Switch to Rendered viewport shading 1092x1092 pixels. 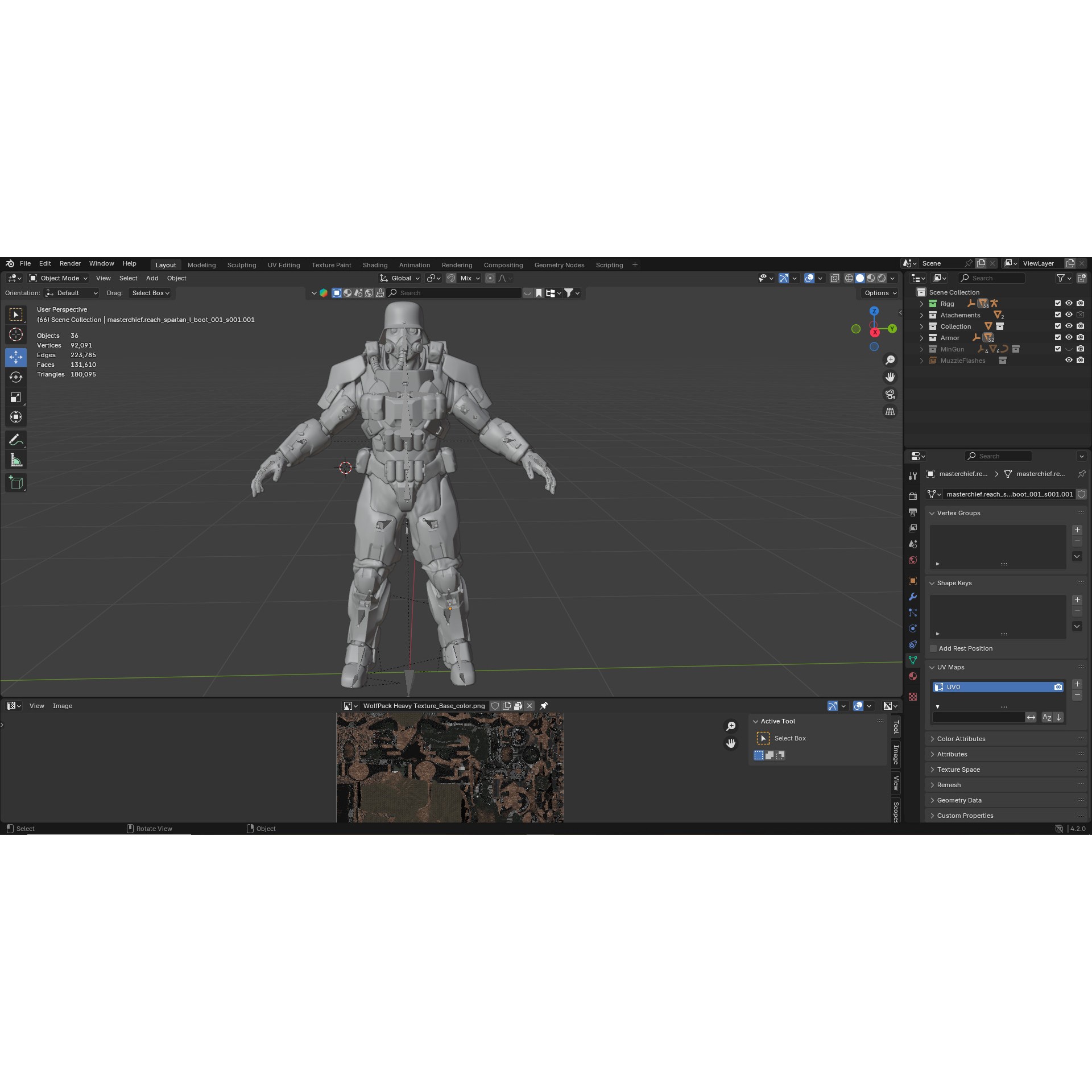[882, 278]
